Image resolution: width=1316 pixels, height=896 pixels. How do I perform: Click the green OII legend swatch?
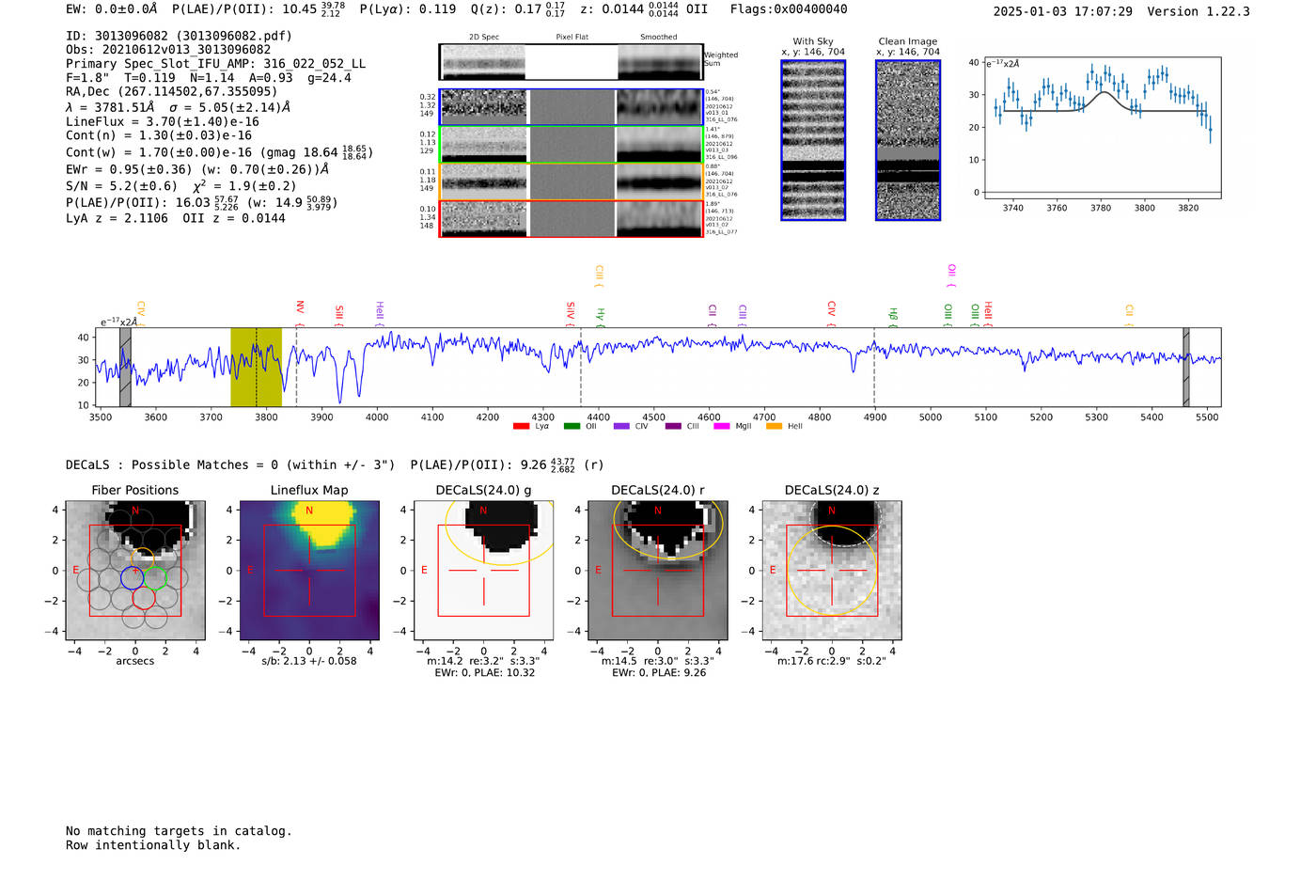[572, 427]
